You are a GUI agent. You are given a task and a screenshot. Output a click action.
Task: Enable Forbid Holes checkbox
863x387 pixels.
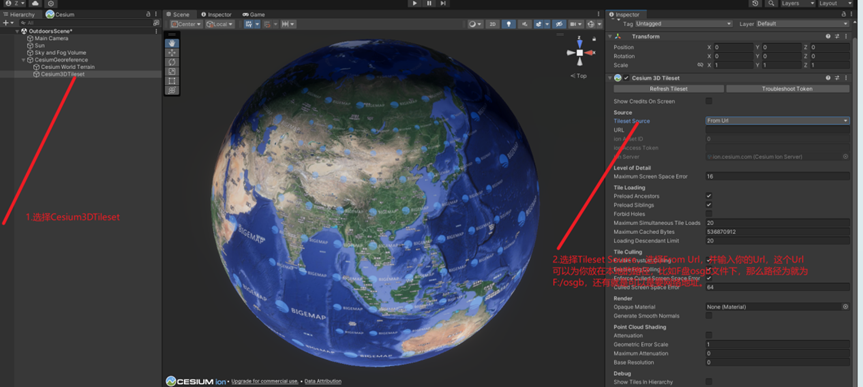coord(709,214)
